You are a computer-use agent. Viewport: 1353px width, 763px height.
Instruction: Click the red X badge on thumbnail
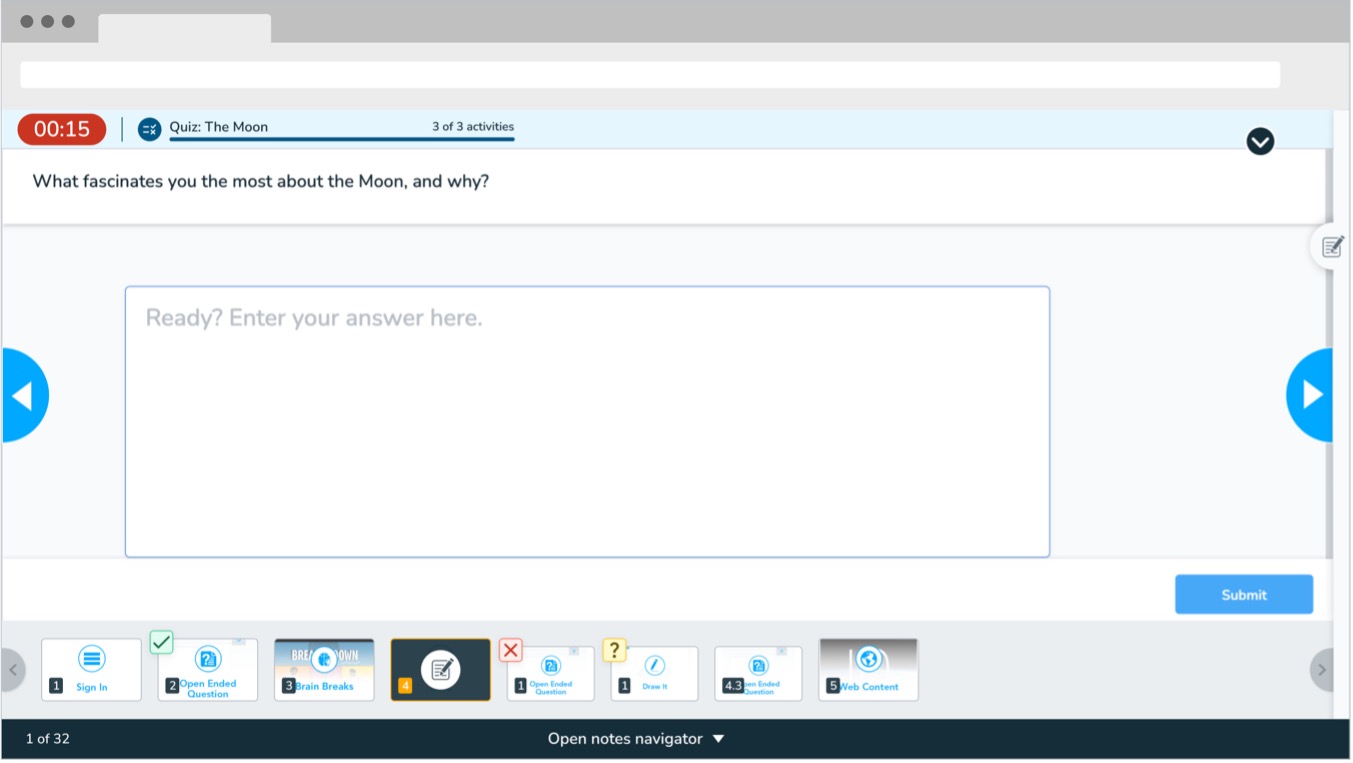point(511,650)
